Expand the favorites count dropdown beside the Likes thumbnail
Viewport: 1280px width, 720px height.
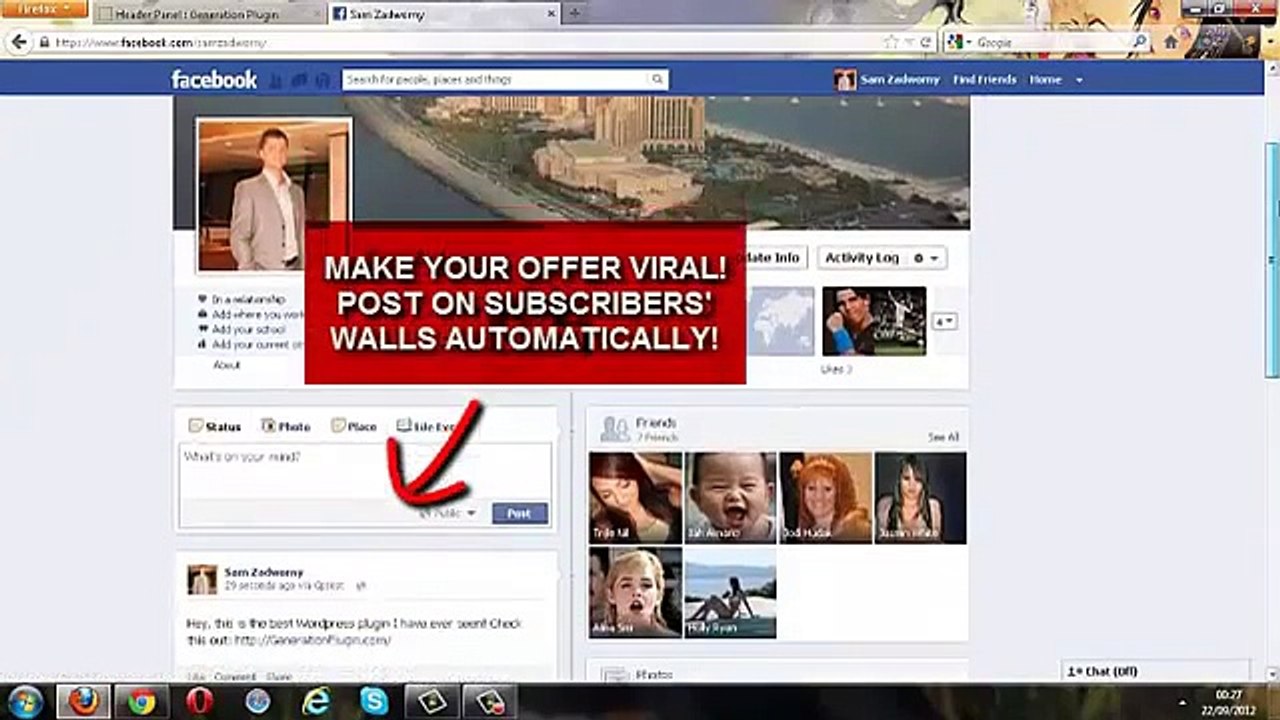(x=945, y=321)
